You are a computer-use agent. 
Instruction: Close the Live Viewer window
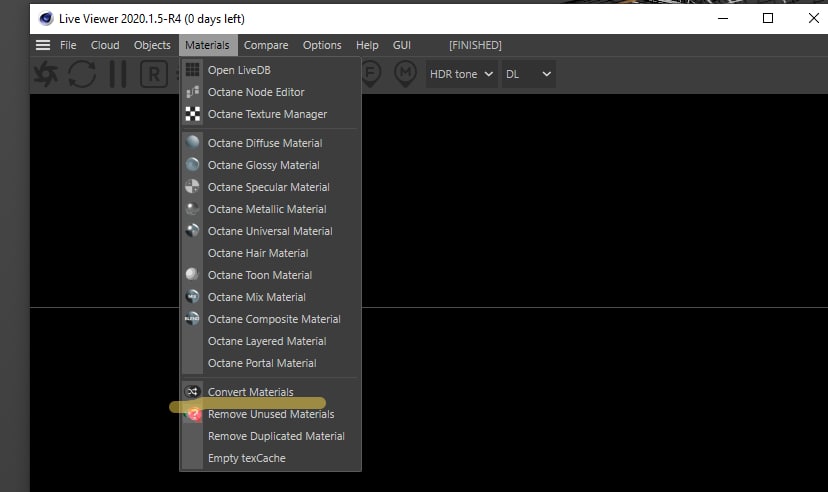point(813,18)
